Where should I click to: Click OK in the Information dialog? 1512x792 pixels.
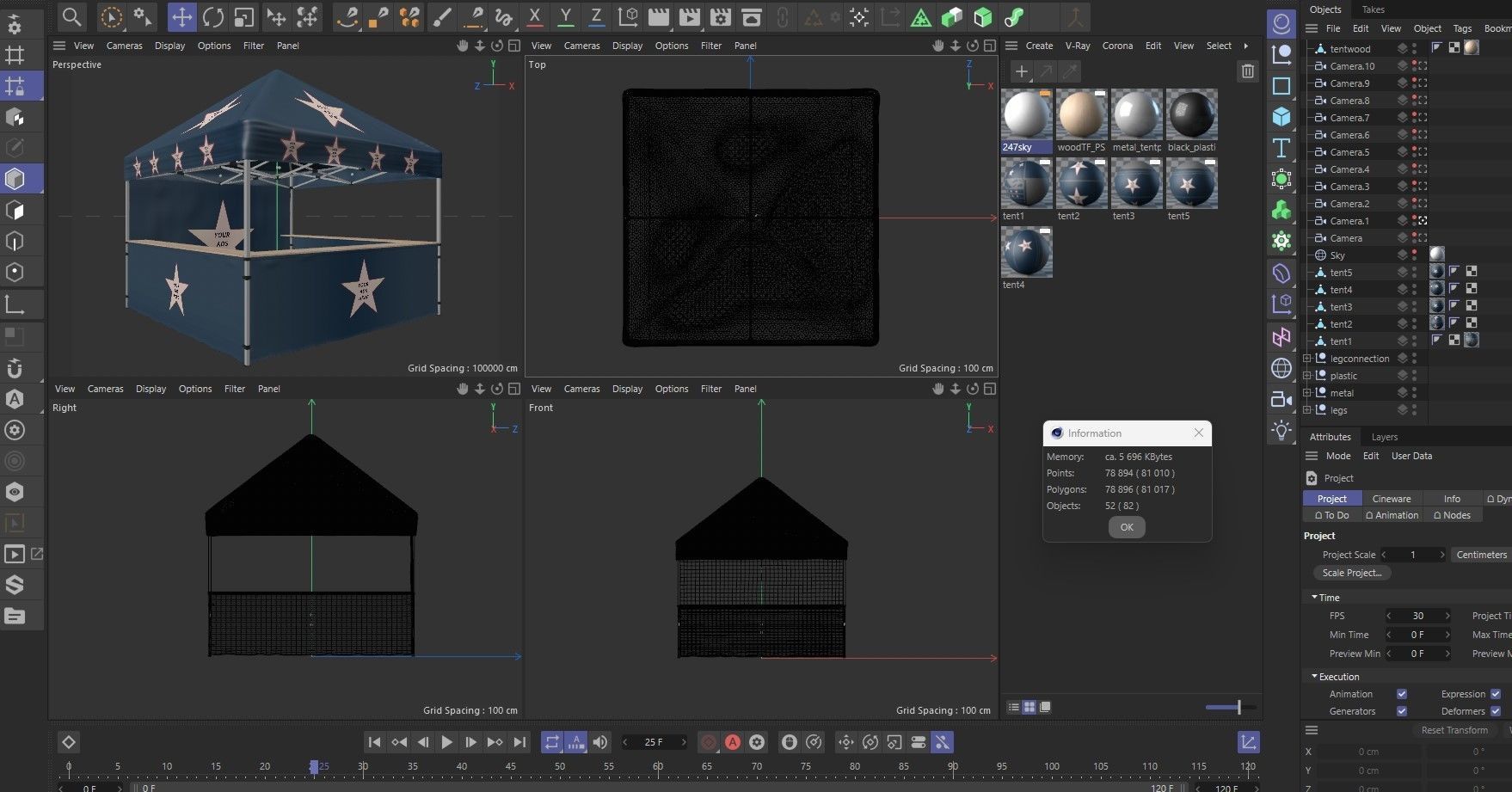[1127, 527]
